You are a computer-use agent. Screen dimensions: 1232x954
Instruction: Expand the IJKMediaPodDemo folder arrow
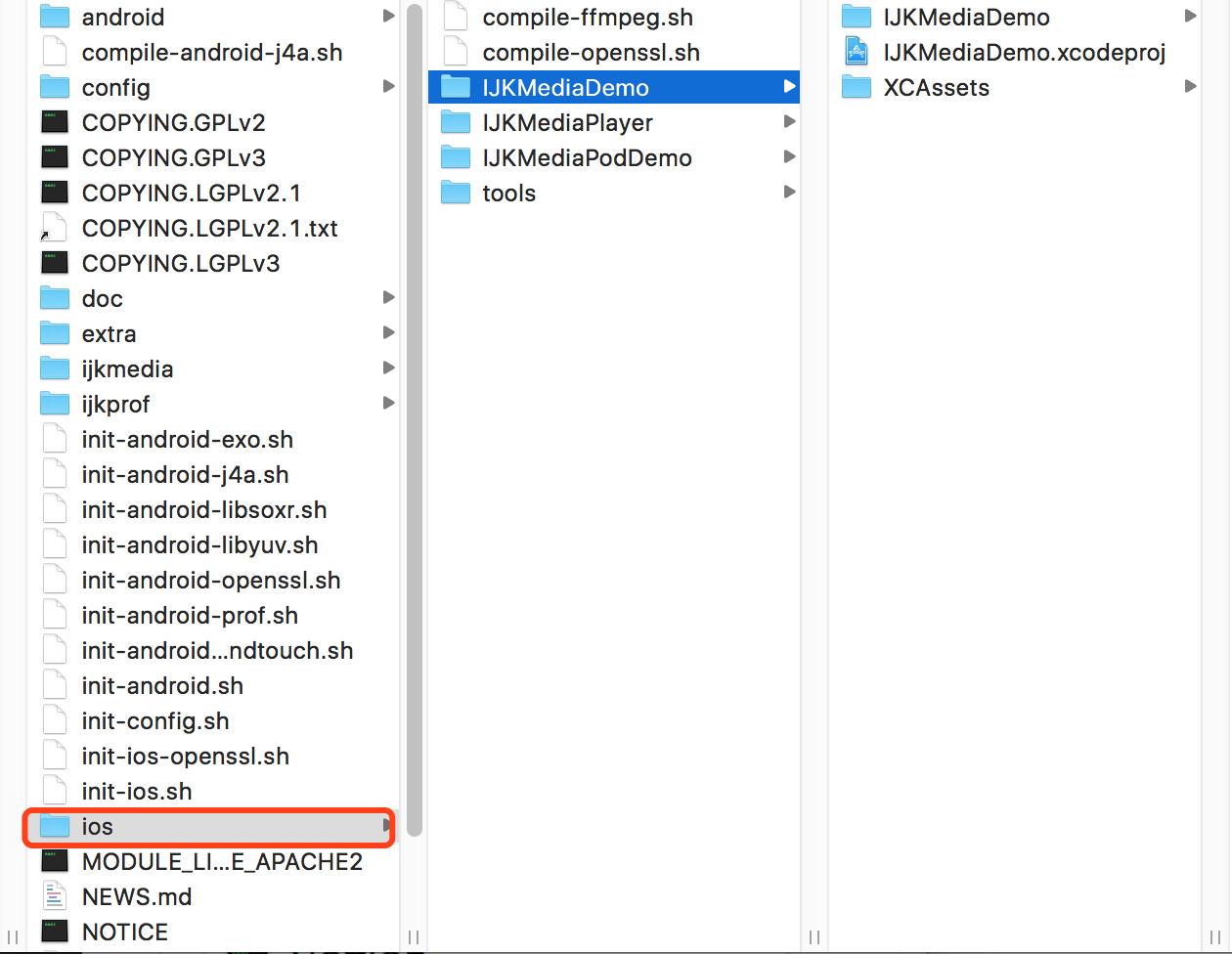click(789, 157)
